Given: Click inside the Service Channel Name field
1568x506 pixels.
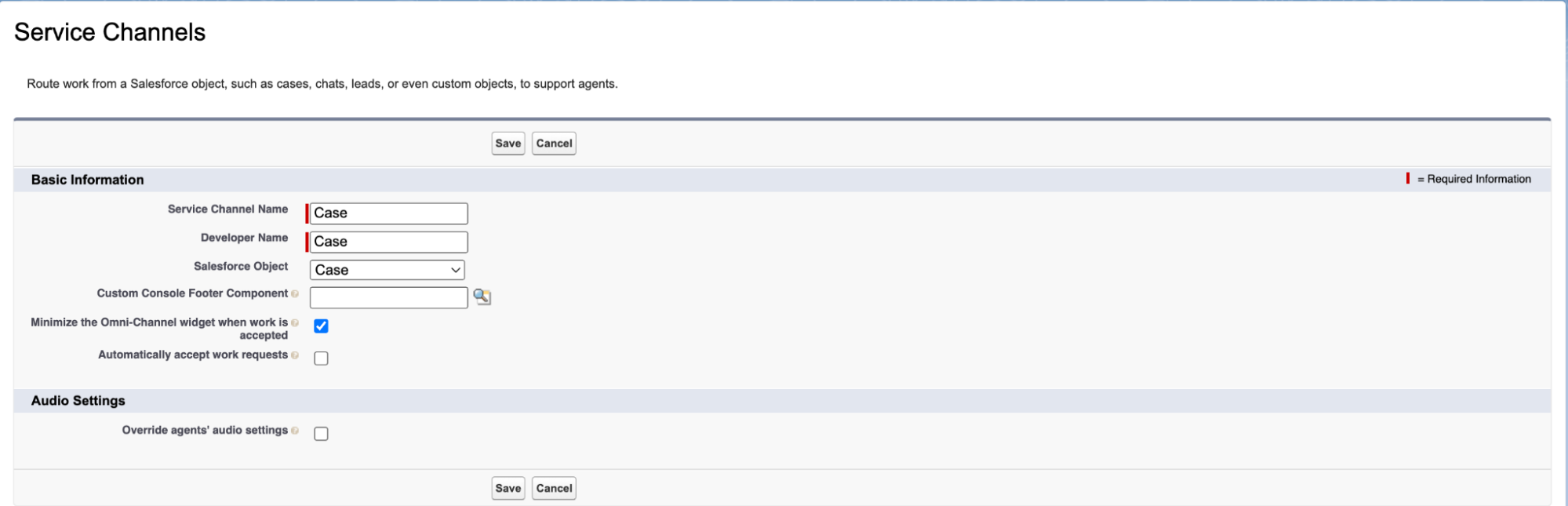Looking at the screenshot, I should click(388, 213).
